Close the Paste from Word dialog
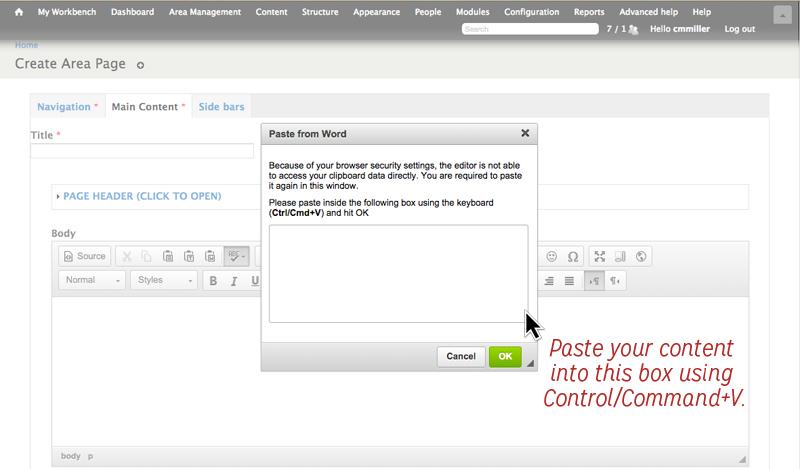Screen dimensions: 800x469 pos(525,133)
